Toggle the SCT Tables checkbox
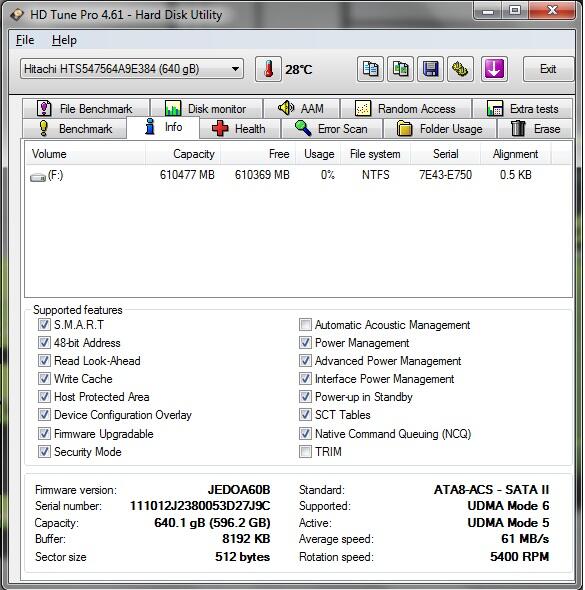The height and width of the screenshot is (590, 585). click(305, 415)
